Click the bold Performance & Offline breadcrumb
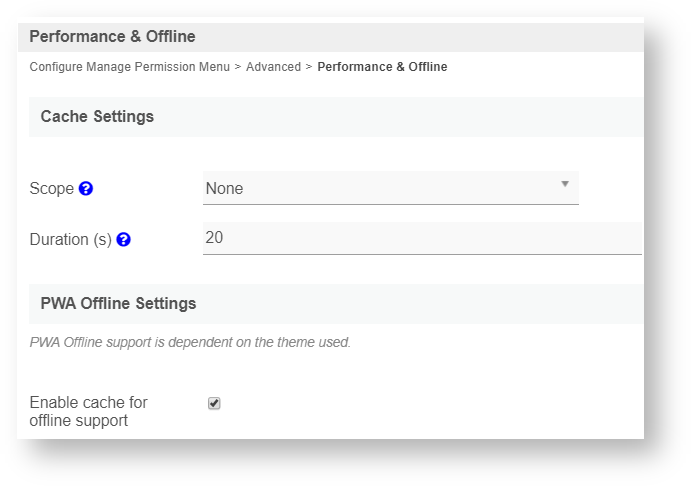Image resolution: width=692 pixels, height=487 pixels. [382, 67]
